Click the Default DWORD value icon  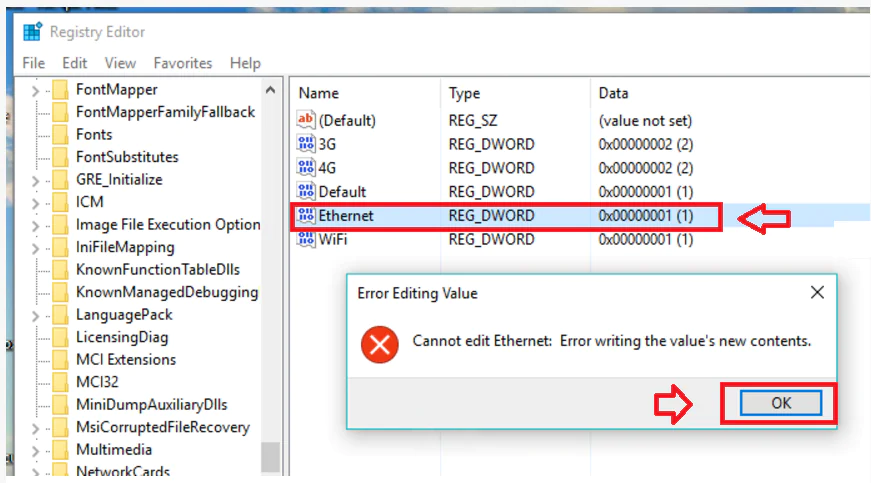[306, 191]
